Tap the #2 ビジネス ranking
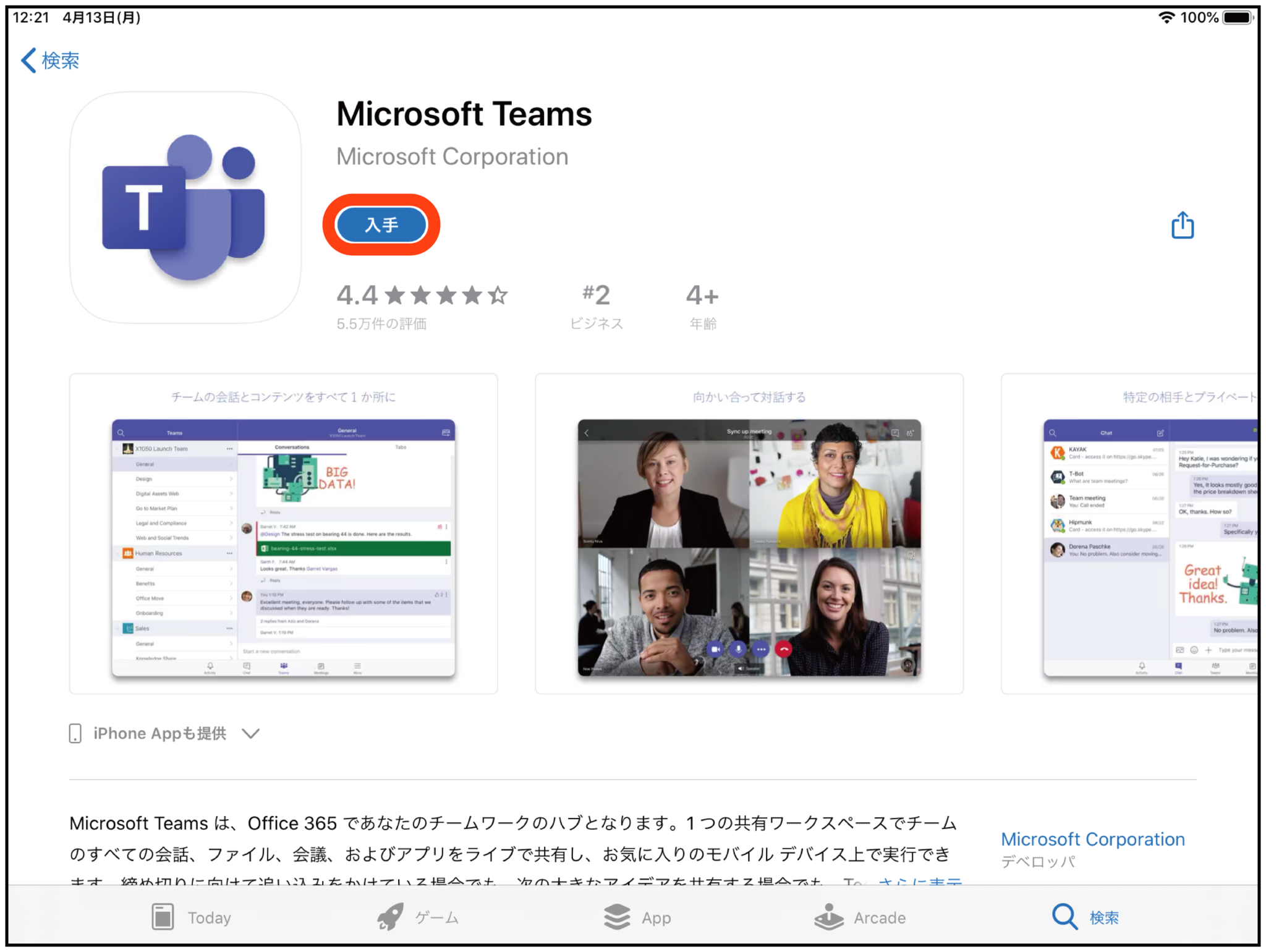The height and width of the screenshot is (952, 1266). tap(596, 306)
